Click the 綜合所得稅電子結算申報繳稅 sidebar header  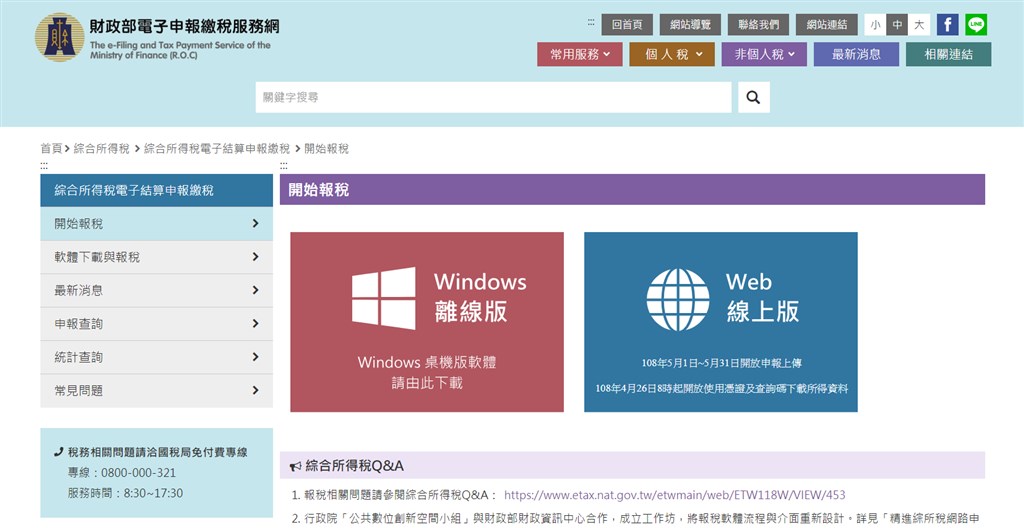(157, 190)
